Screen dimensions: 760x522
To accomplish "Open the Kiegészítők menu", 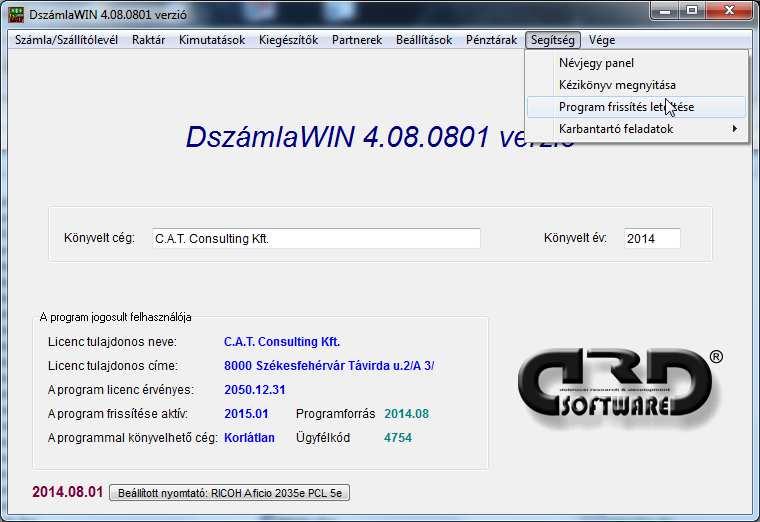I will (x=288, y=40).
